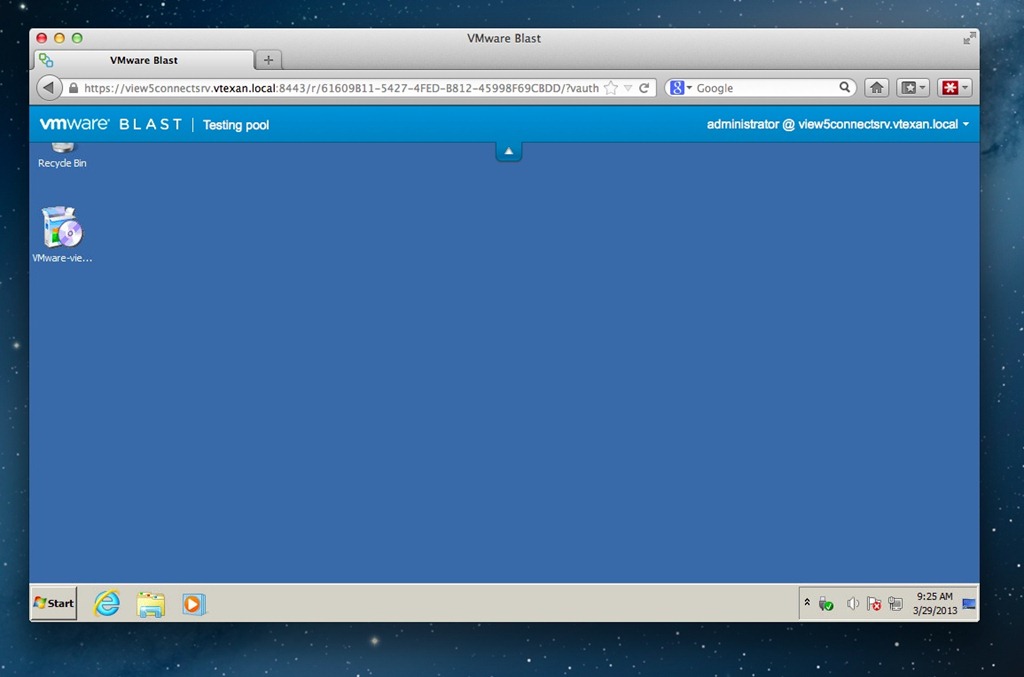Open Internet Explorer from the taskbar
The height and width of the screenshot is (677, 1024).
click(x=106, y=603)
